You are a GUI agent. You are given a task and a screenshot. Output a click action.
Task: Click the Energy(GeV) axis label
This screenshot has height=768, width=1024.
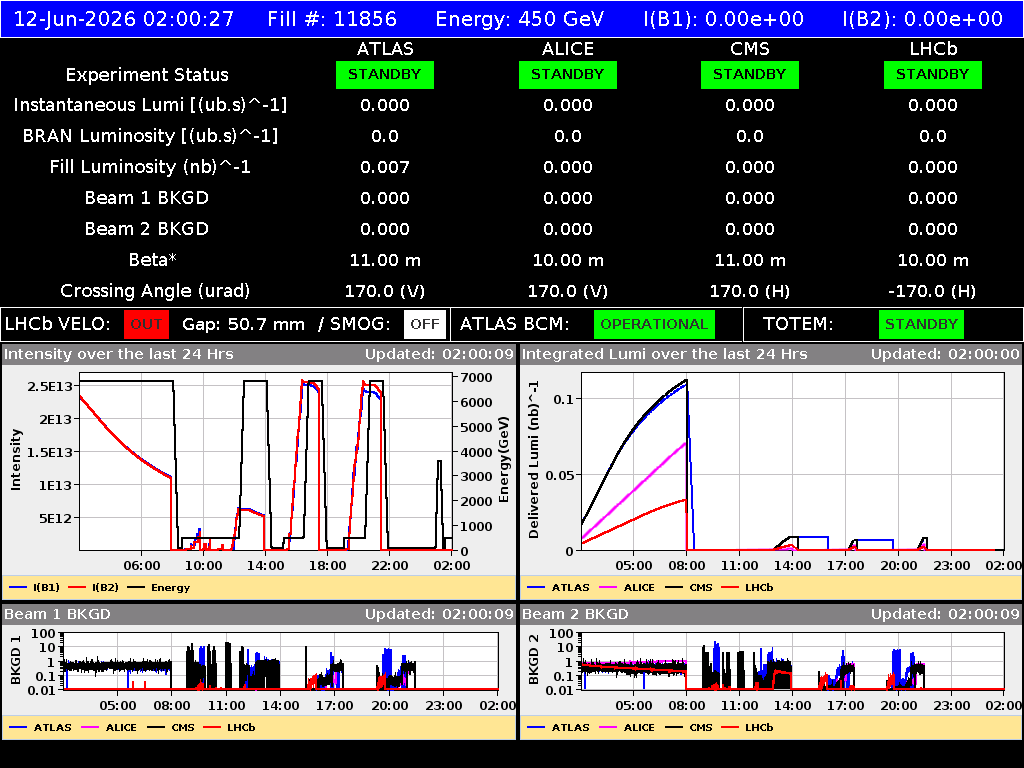(504, 460)
